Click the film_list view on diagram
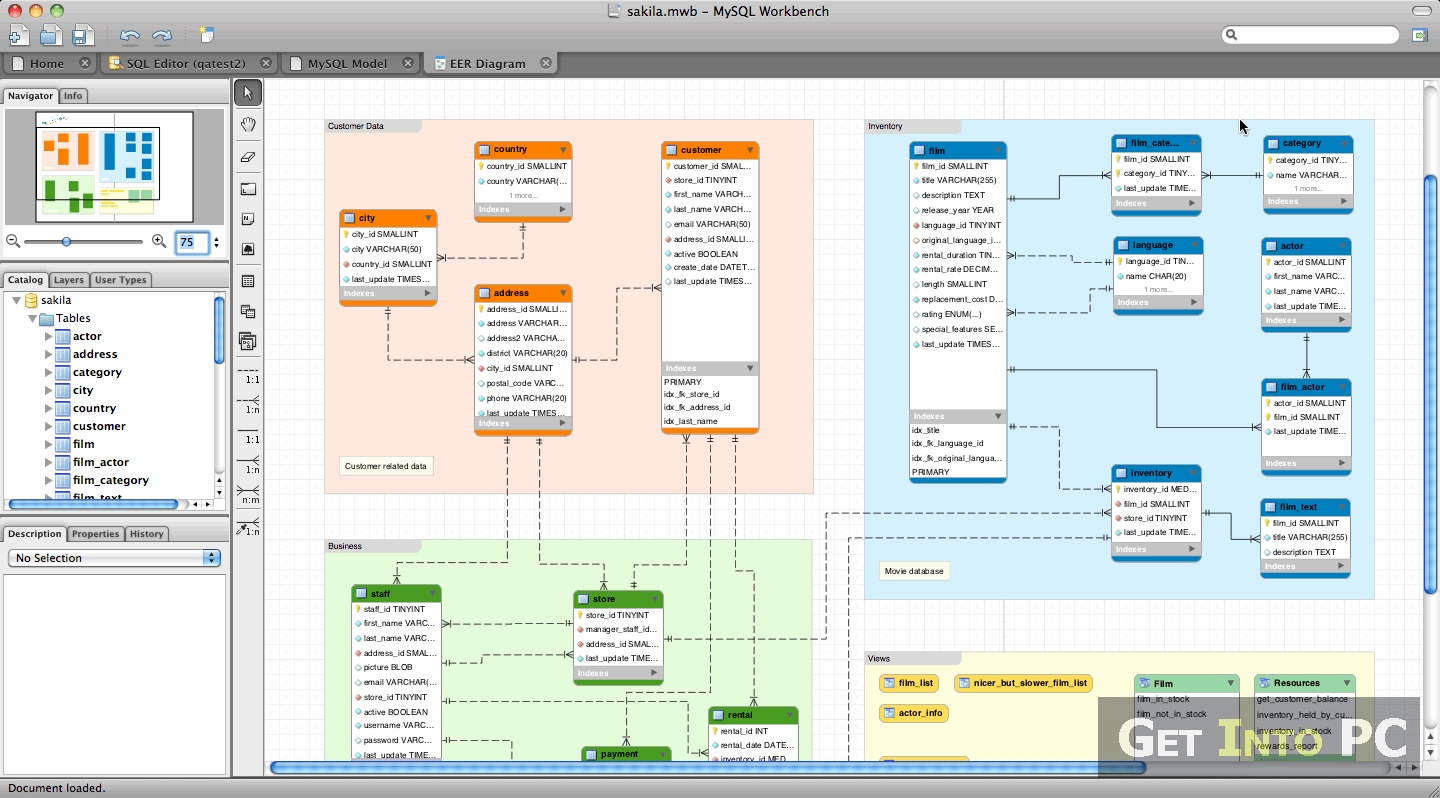The height and width of the screenshot is (798, 1440). [x=908, y=683]
